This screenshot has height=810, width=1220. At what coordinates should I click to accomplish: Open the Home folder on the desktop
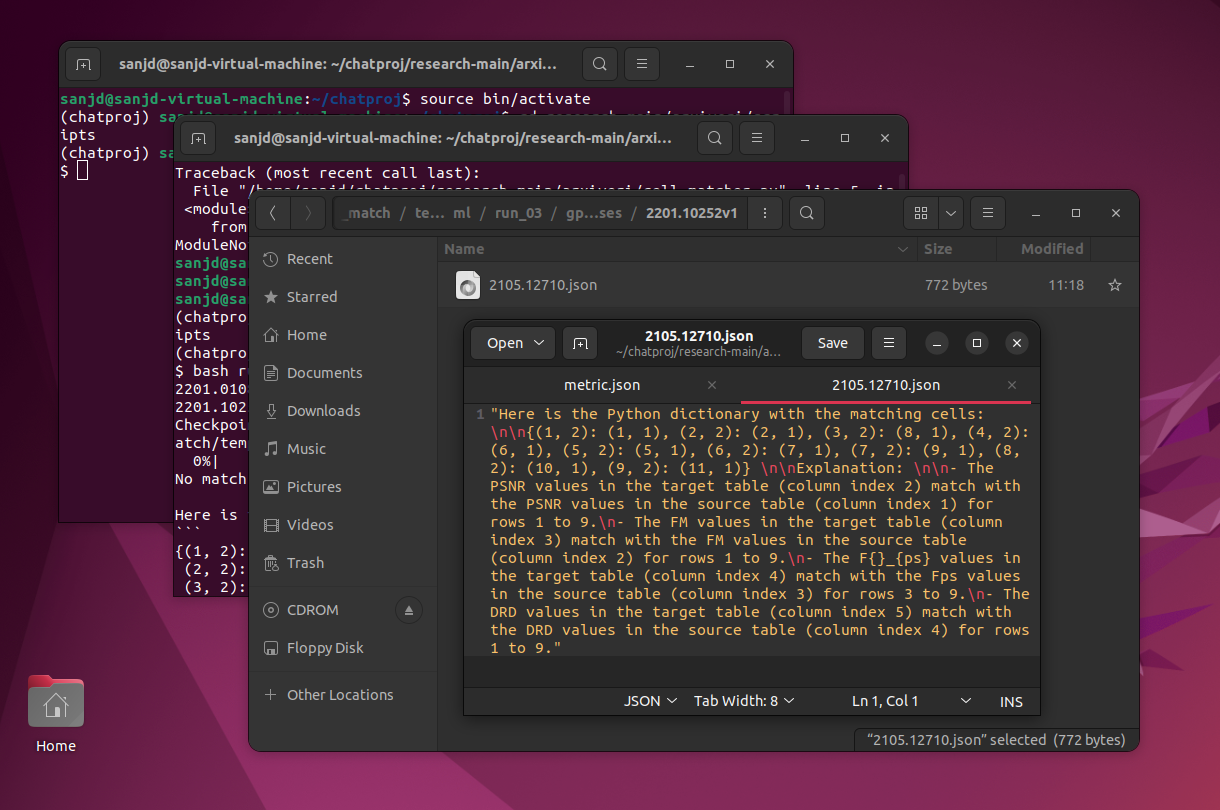tap(56, 714)
